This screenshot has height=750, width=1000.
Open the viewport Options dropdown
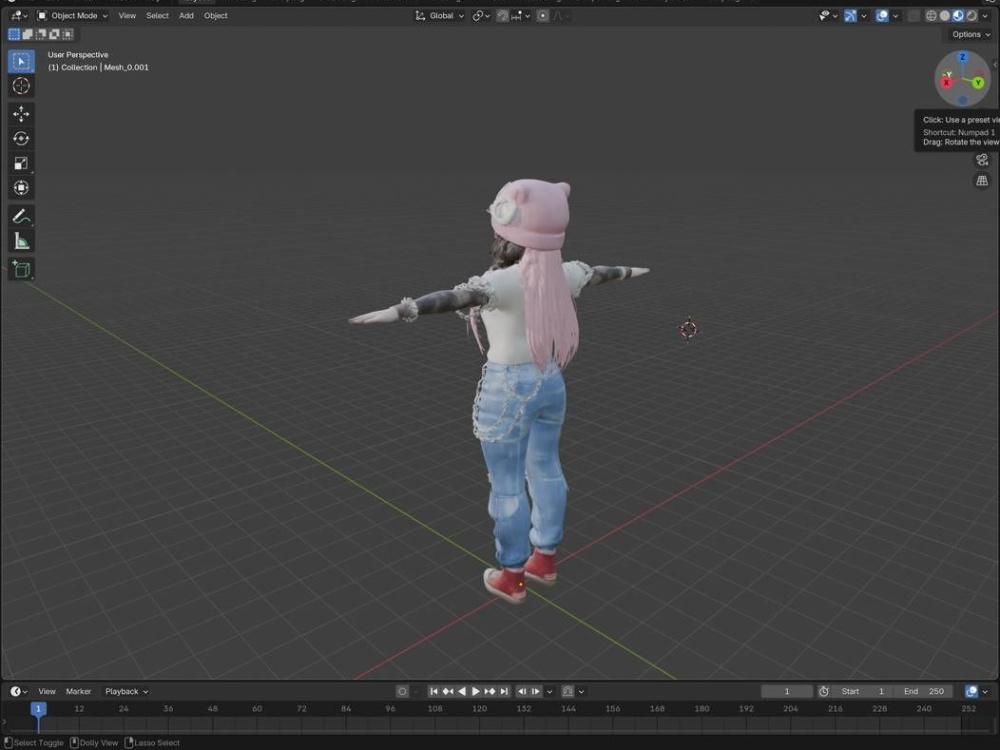tap(971, 34)
